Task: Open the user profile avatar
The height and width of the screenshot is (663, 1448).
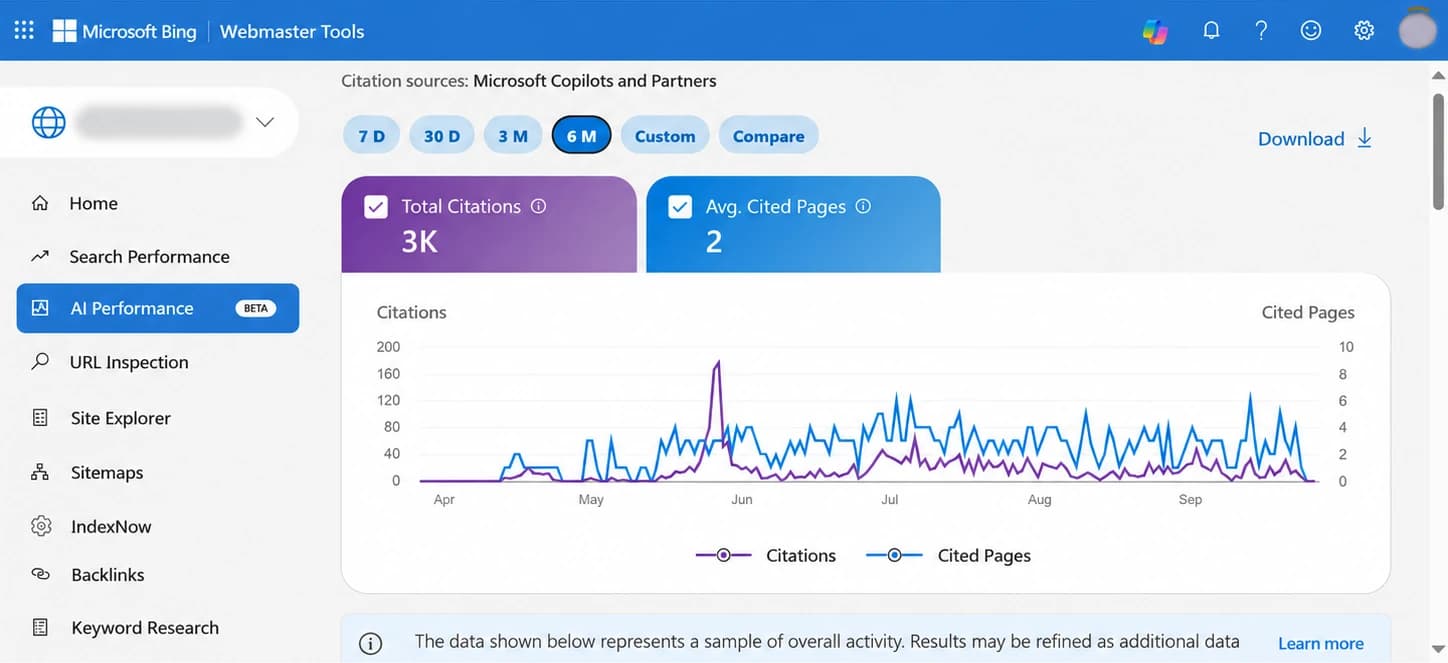Action: [x=1417, y=30]
